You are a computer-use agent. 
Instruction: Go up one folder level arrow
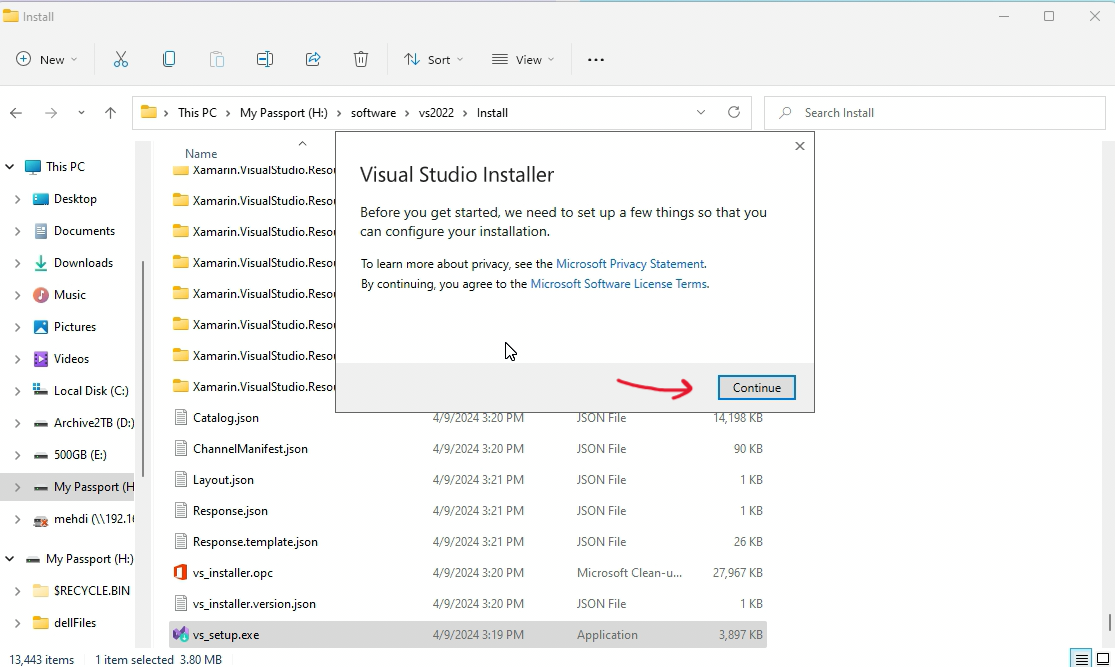pyautogui.click(x=110, y=113)
